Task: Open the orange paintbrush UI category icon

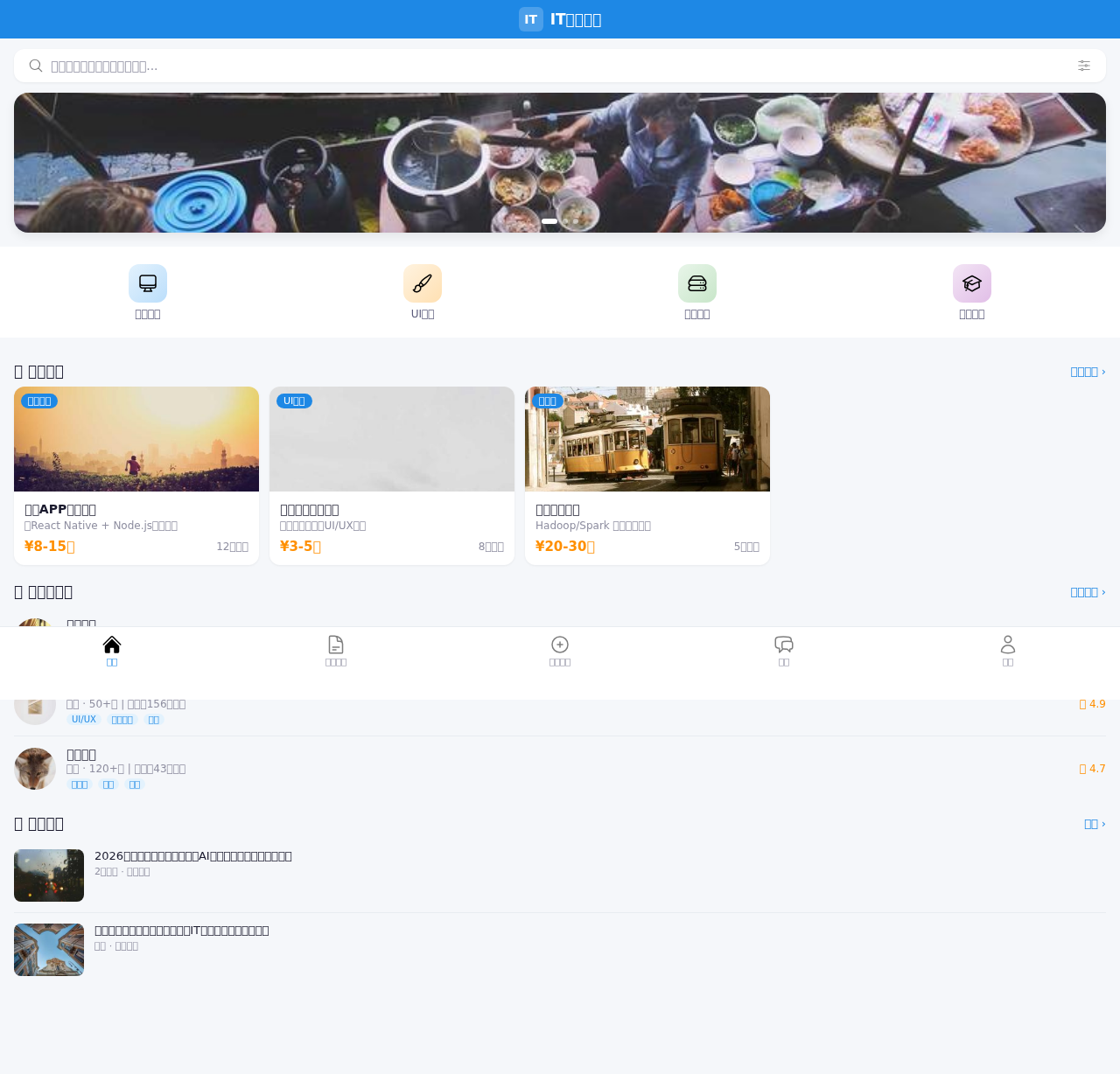Action: pos(423,283)
